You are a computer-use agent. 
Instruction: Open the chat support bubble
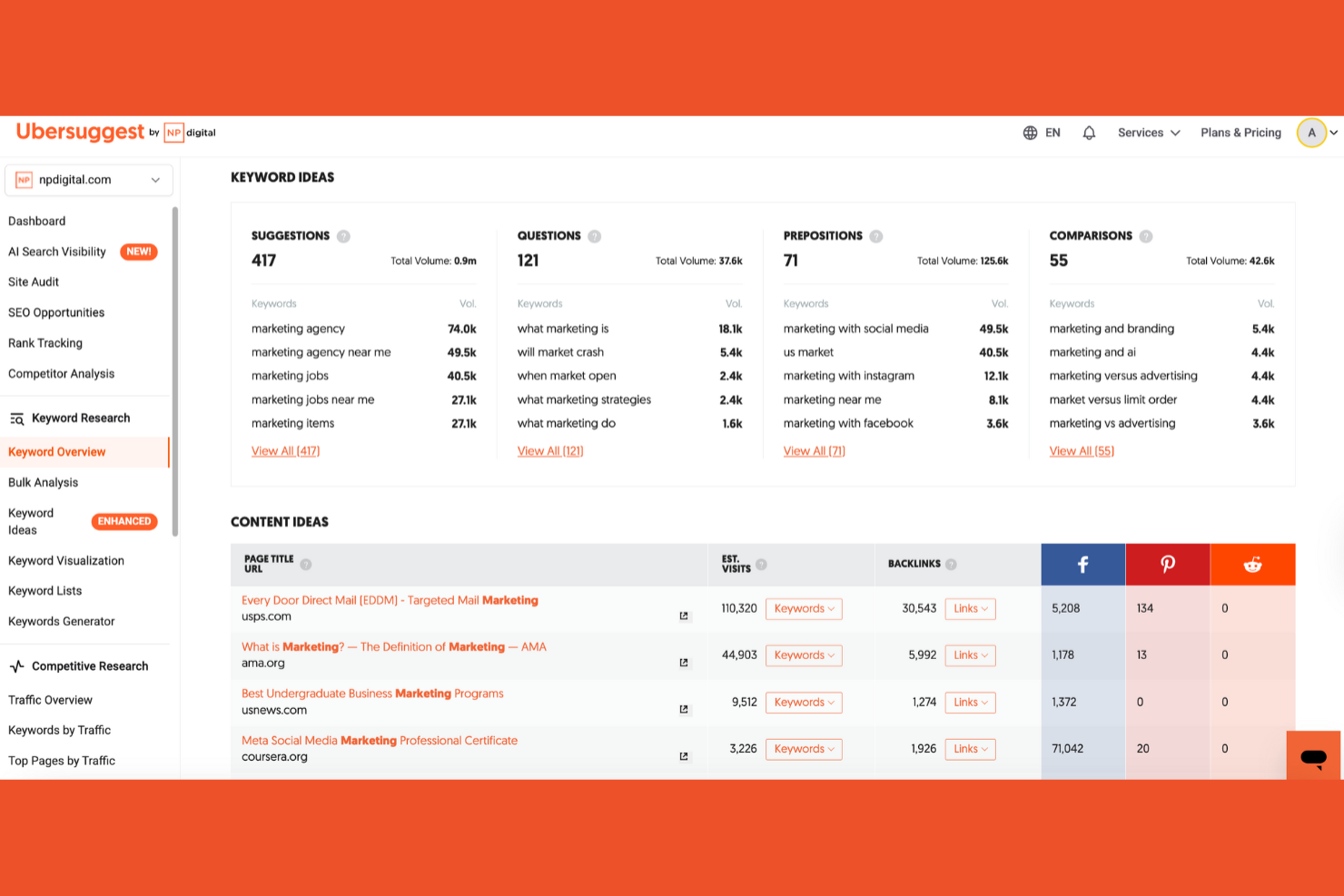1311,754
